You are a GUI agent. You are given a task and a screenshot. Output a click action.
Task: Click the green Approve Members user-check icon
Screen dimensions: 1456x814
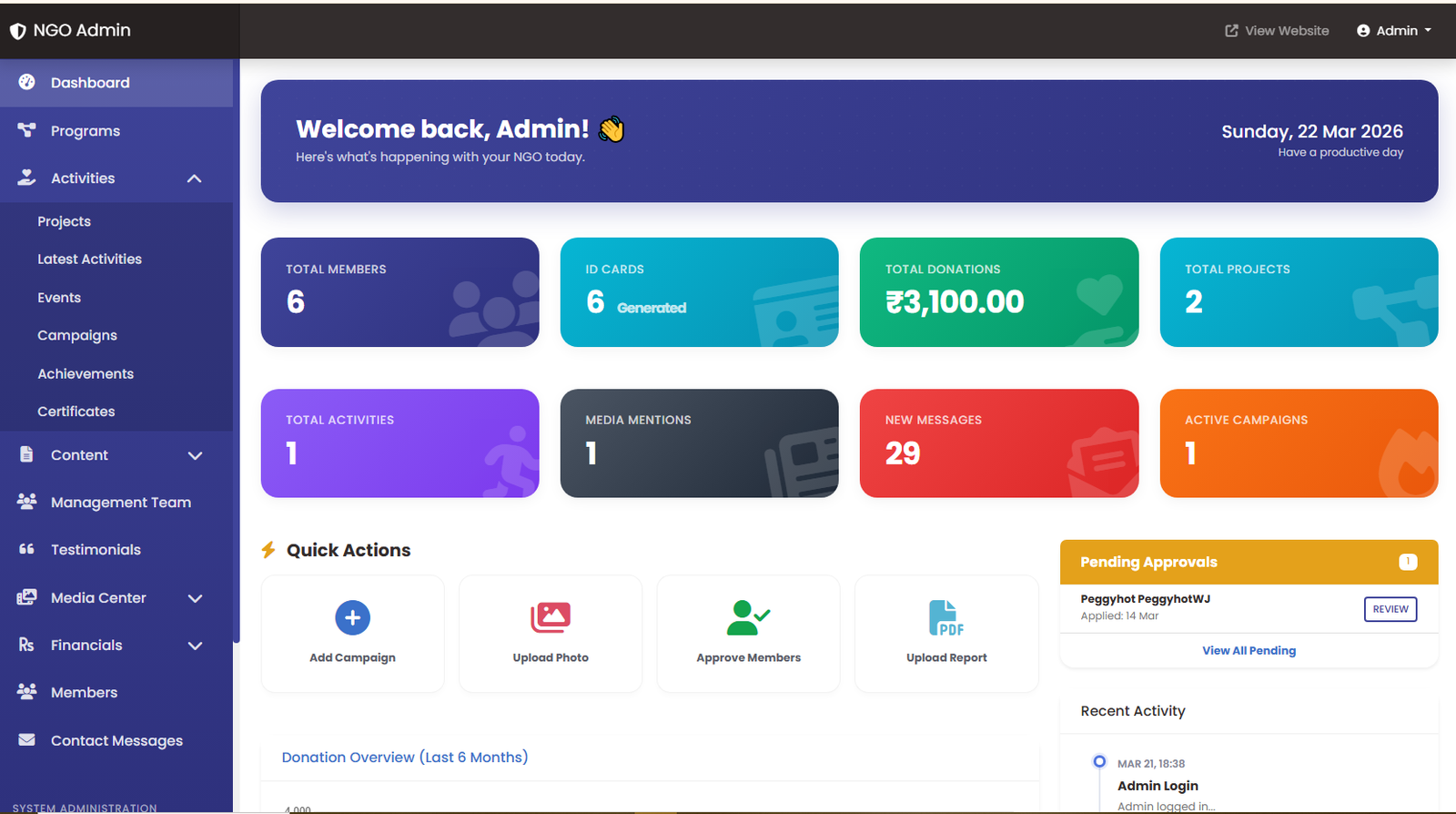pos(748,618)
